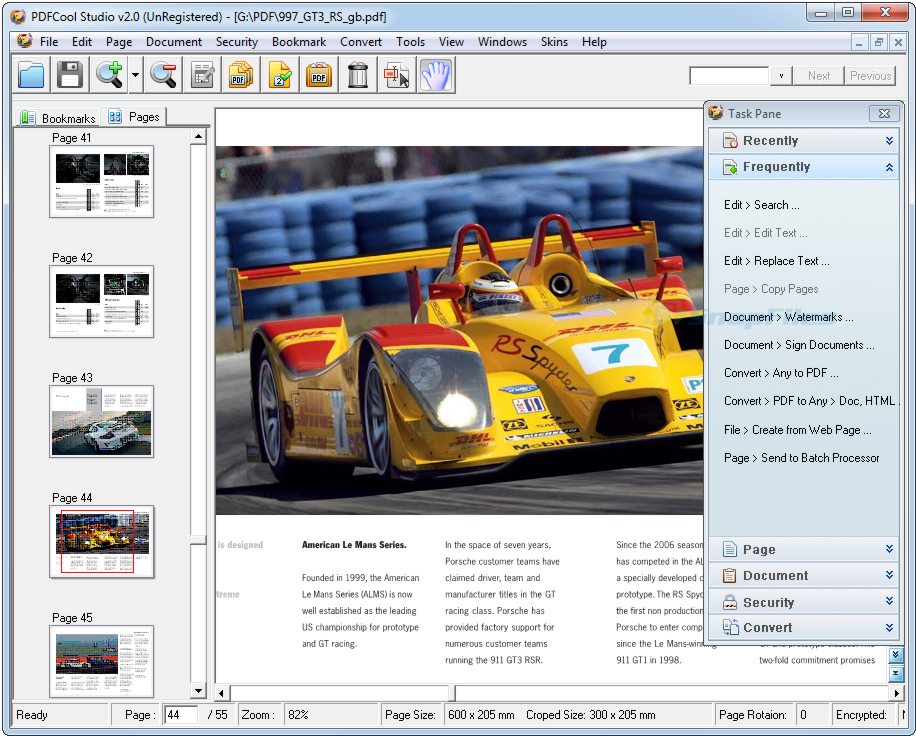Switch to the Bookmarks tab
The height and width of the screenshot is (736, 916).
57,118
